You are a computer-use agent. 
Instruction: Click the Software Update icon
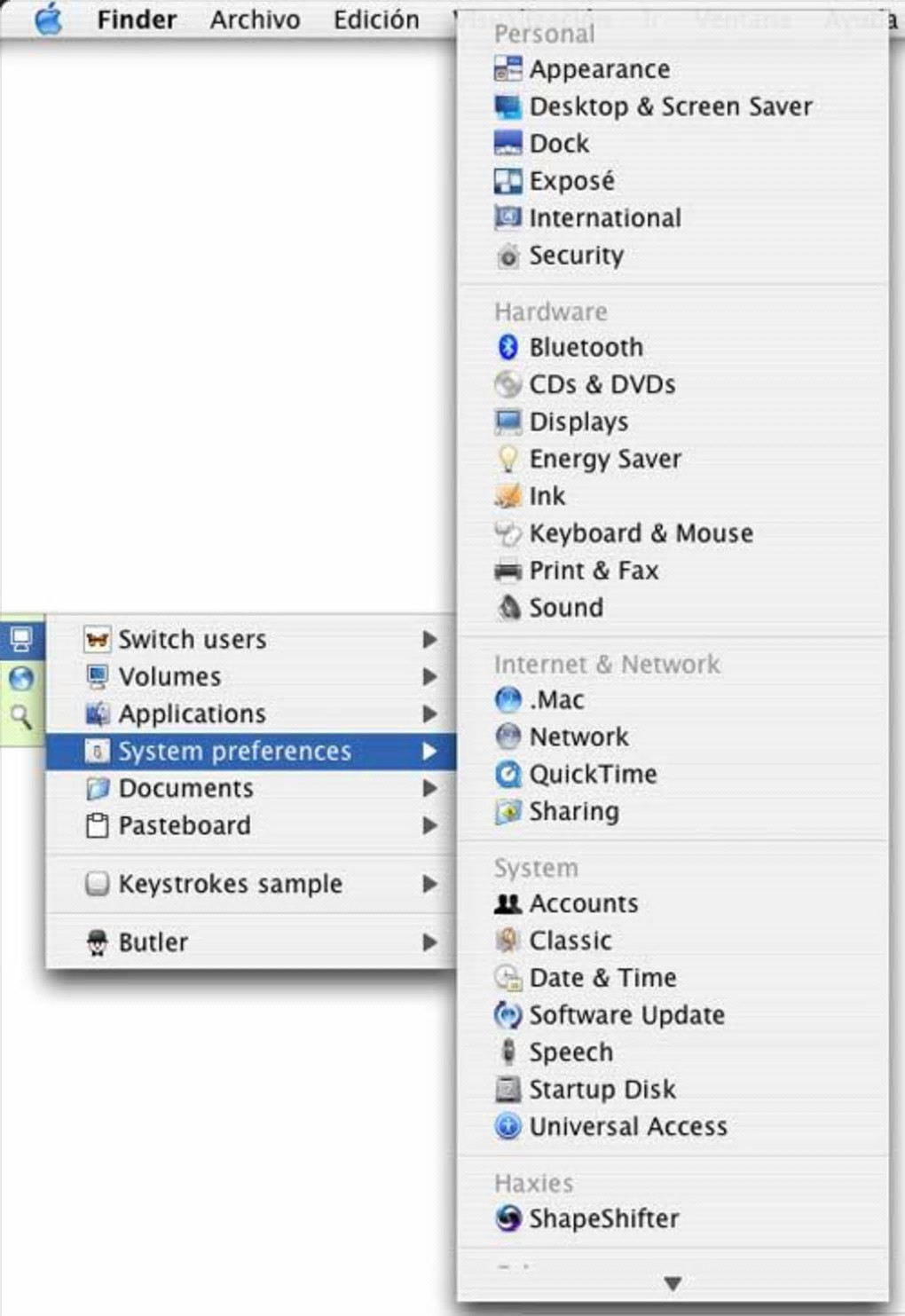click(508, 1014)
